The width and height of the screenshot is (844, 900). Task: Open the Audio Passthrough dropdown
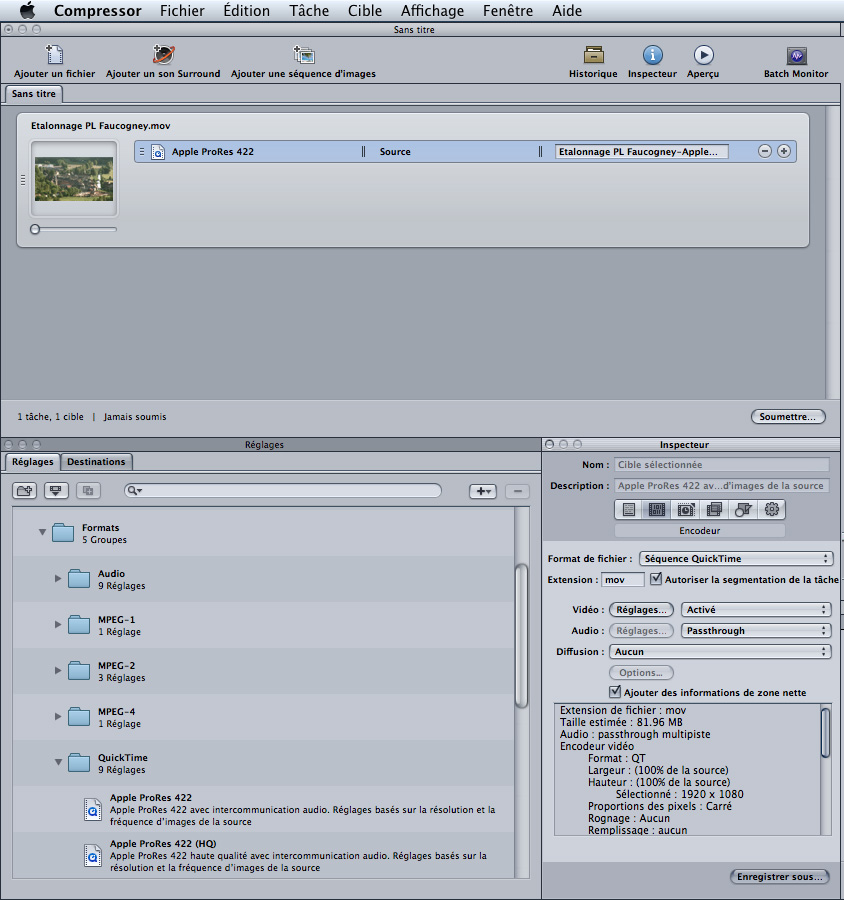756,631
